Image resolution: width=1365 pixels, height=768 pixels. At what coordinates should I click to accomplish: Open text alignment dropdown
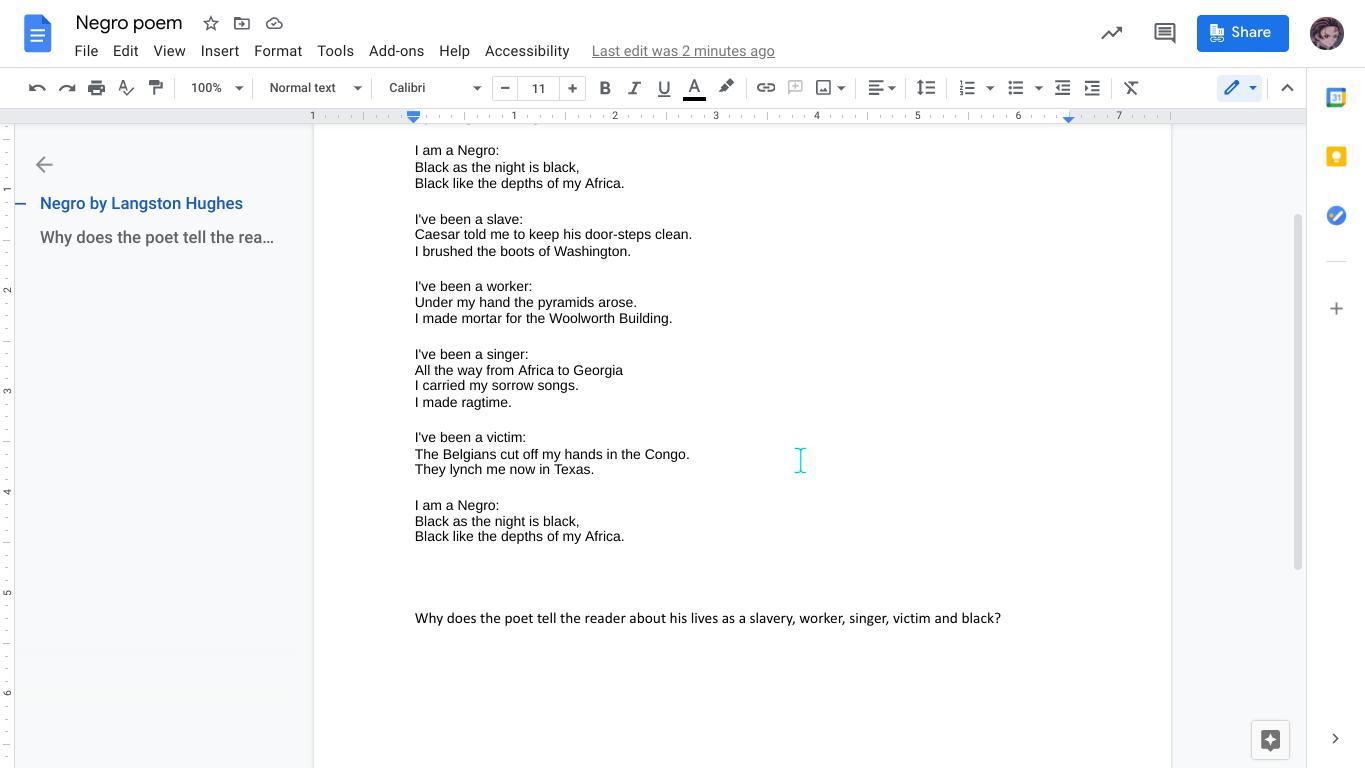coord(881,88)
